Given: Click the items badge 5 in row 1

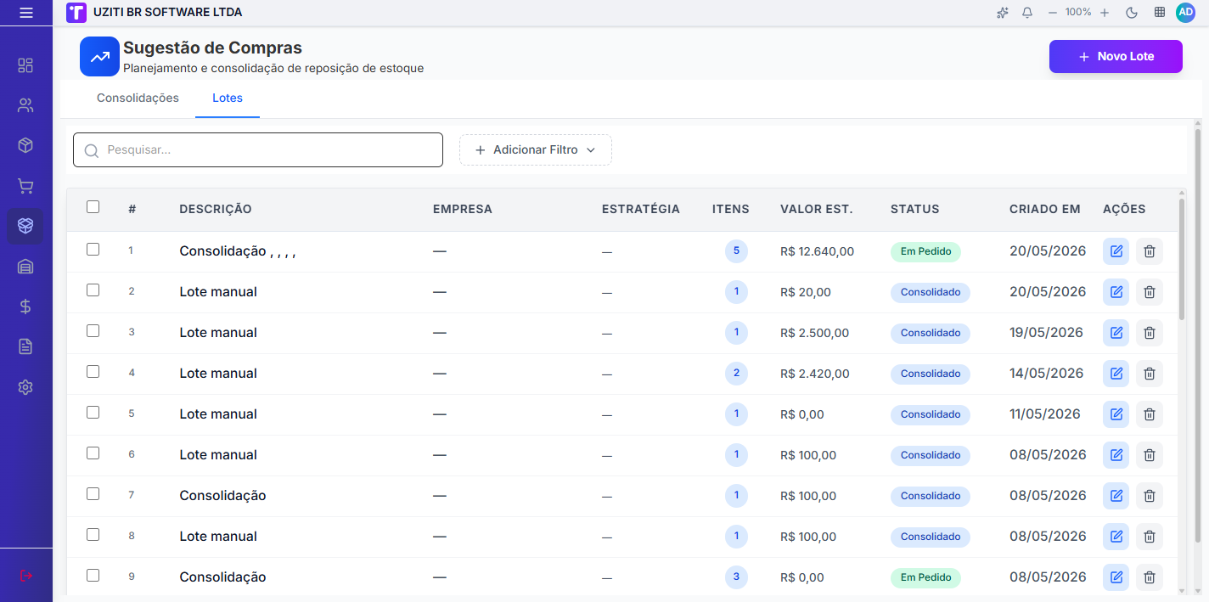Looking at the screenshot, I should tap(736, 251).
